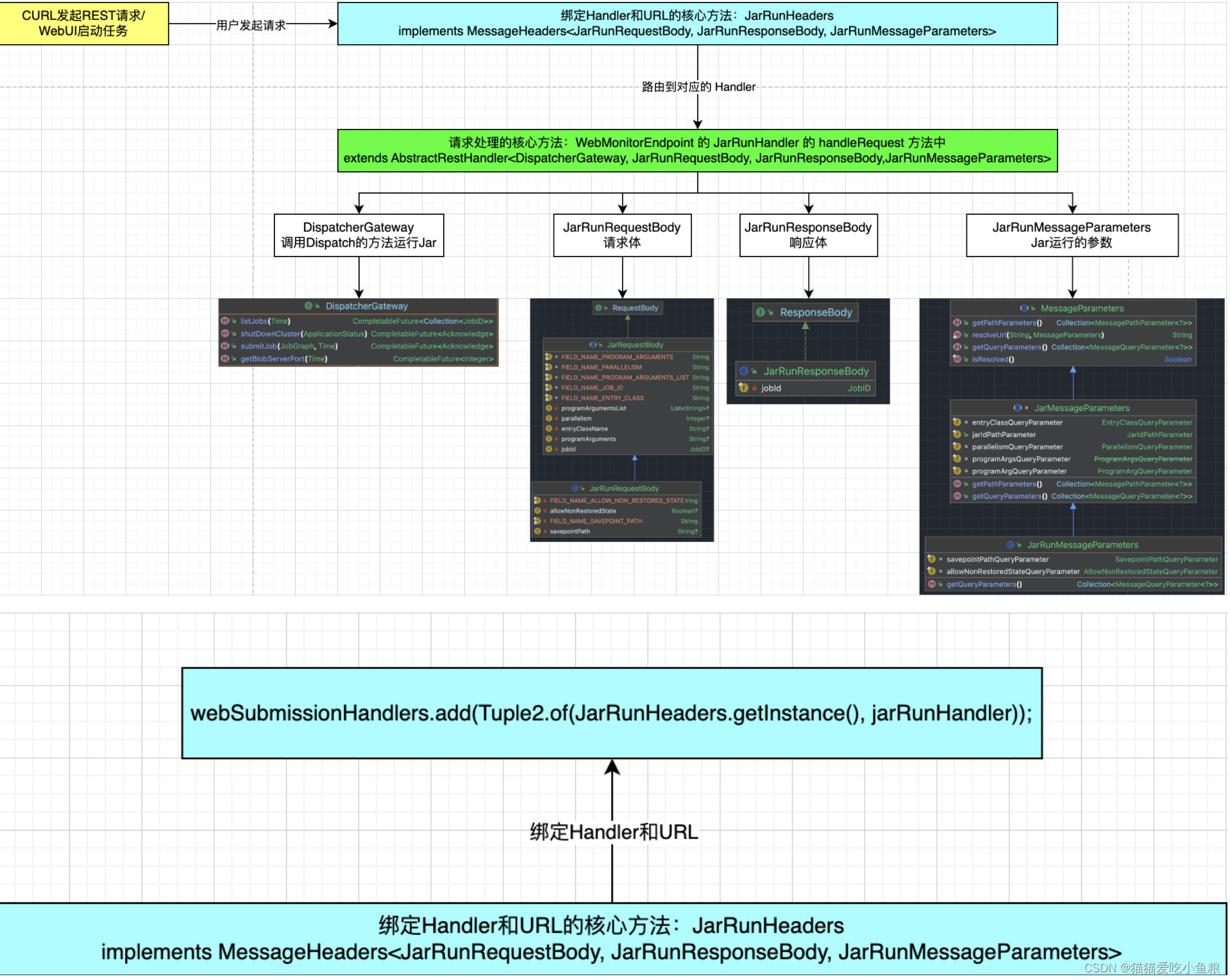Click the listJobs(Time) method name
Viewport: 1230px width, 980px height.
(265, 321)
